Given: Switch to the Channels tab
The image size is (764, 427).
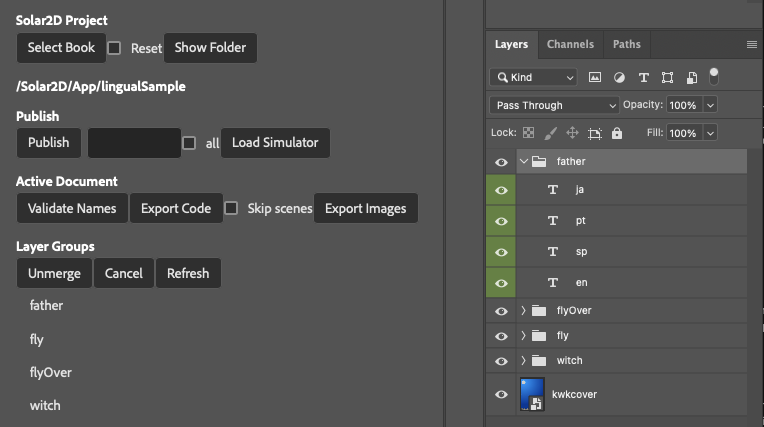Looking at the screenshot, I should [570, 44].
